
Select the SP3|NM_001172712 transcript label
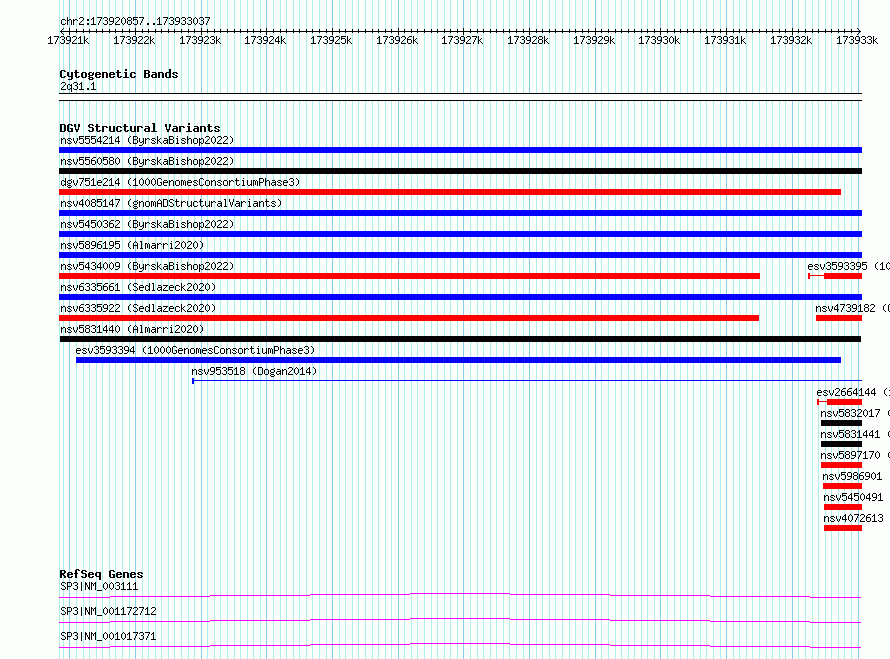pyautogui.click(x=108, y=611)
